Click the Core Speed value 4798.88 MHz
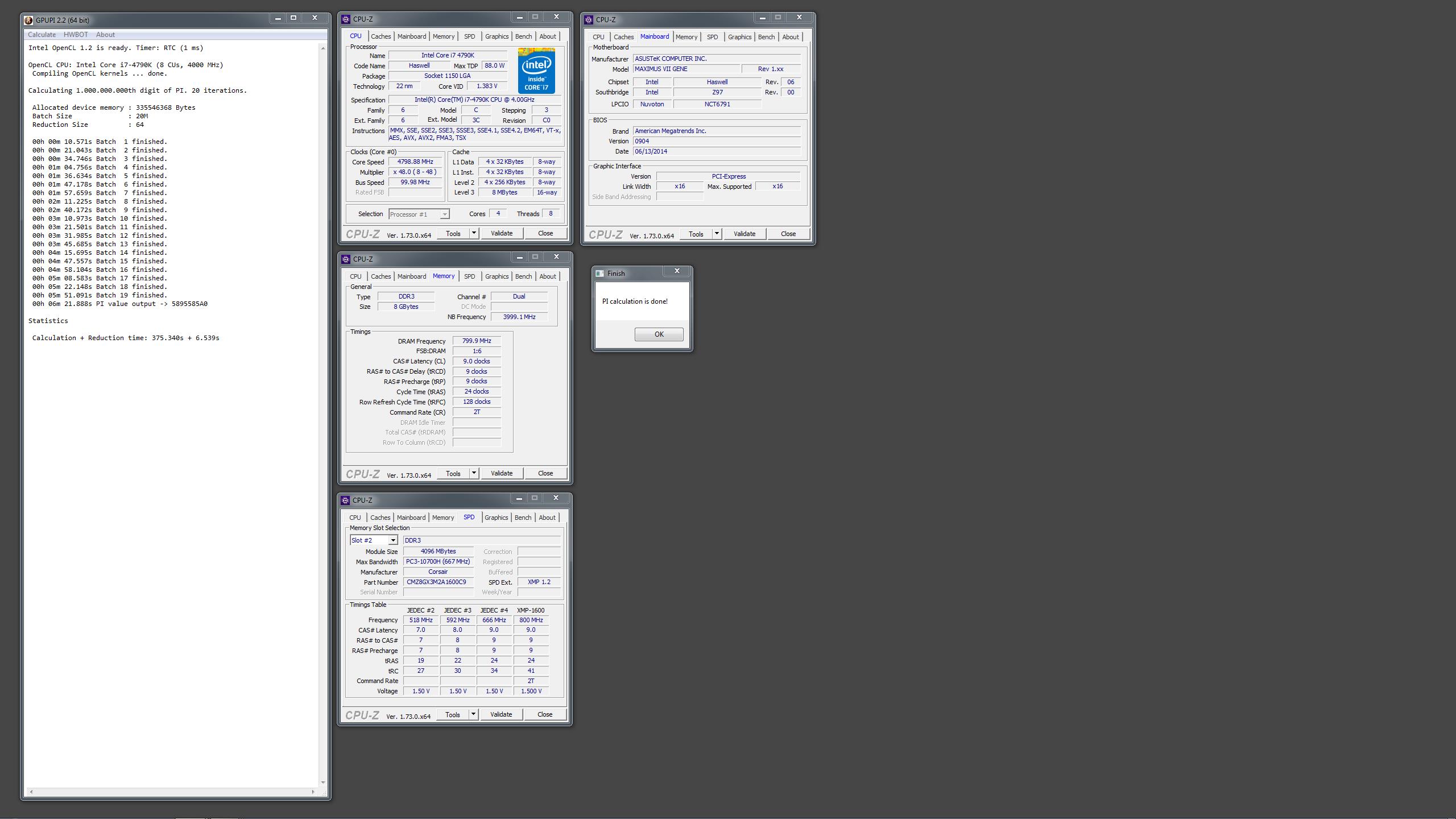Viewport: 1456px width, 819px height. (415, 162)
